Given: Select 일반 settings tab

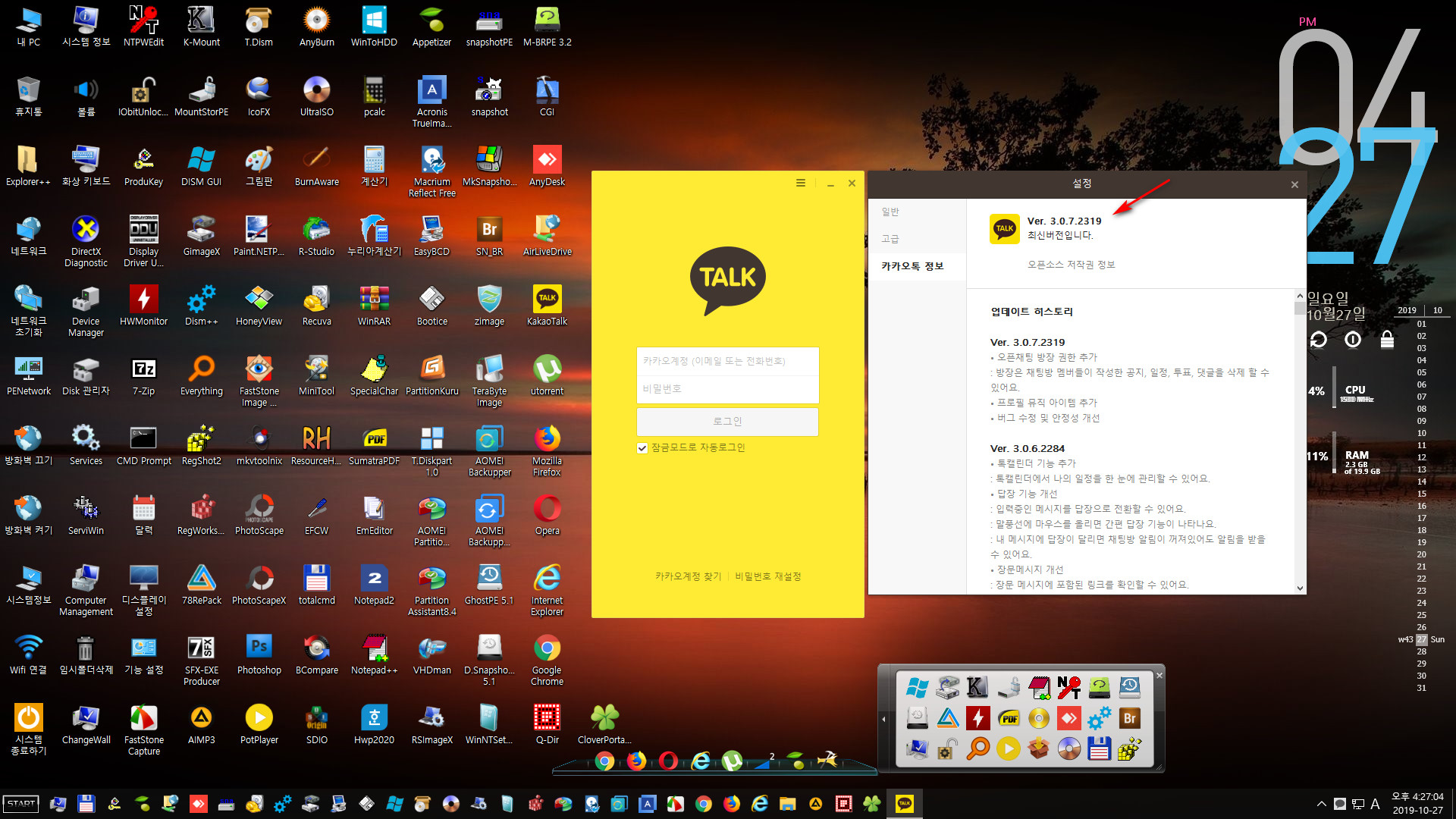Looking at the screenshot, I should (x=890, y=212).
